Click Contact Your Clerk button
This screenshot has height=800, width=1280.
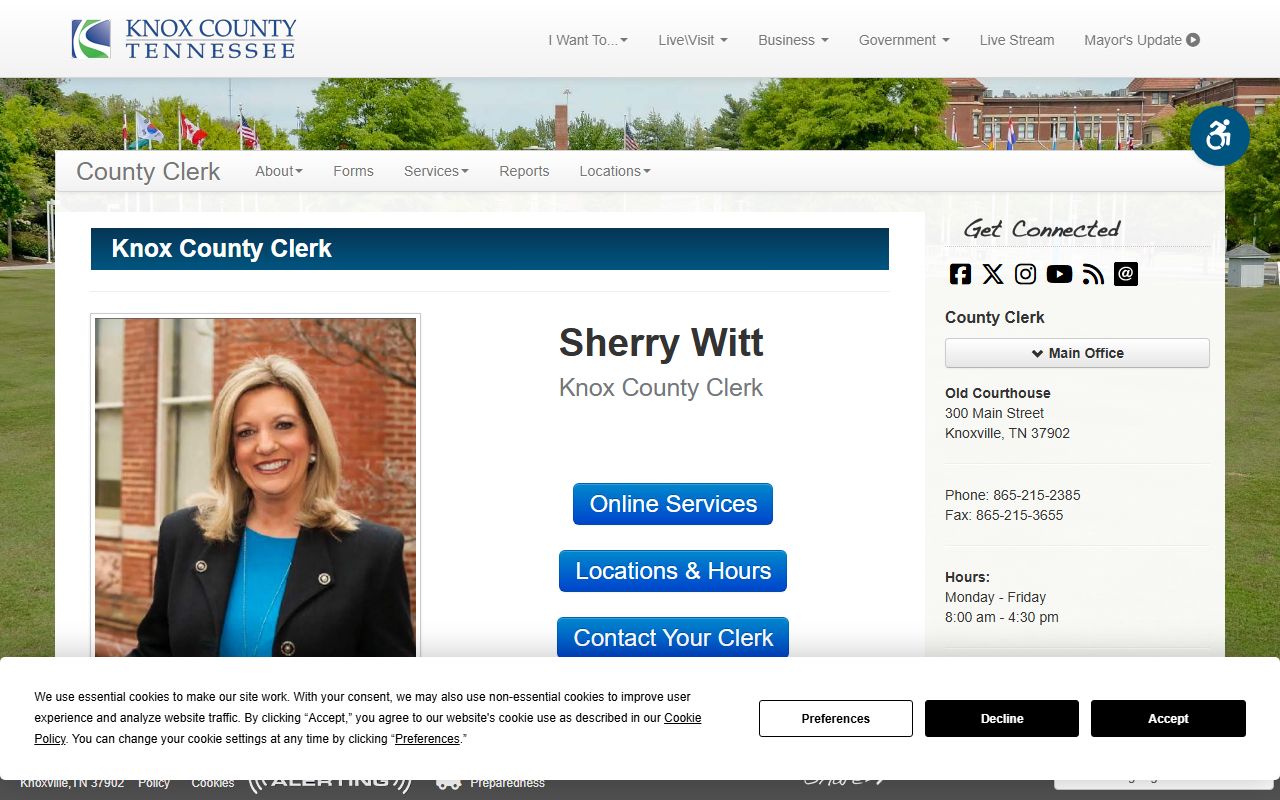pos(673,637)
